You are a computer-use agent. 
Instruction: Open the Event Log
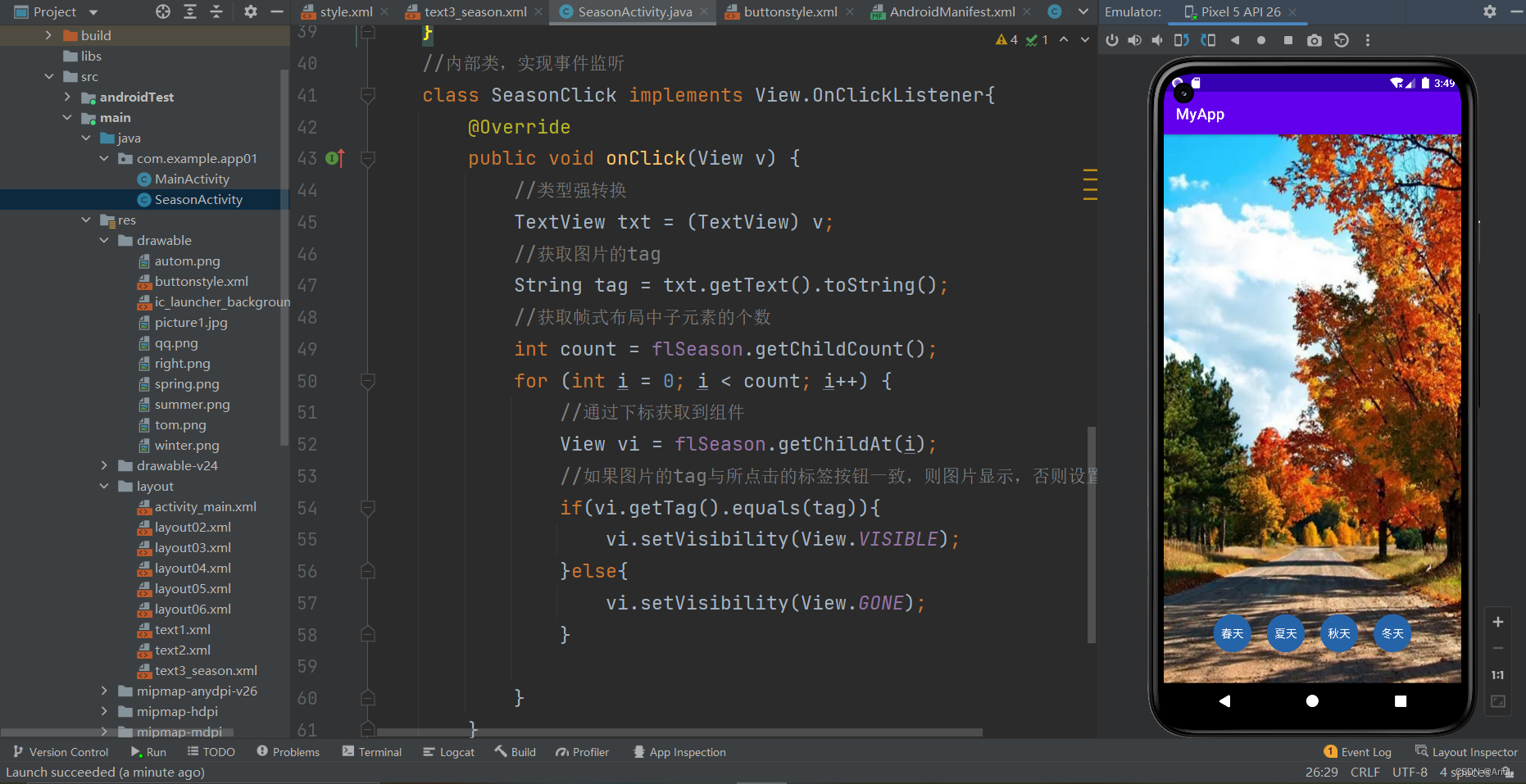tap(1357, 752)
